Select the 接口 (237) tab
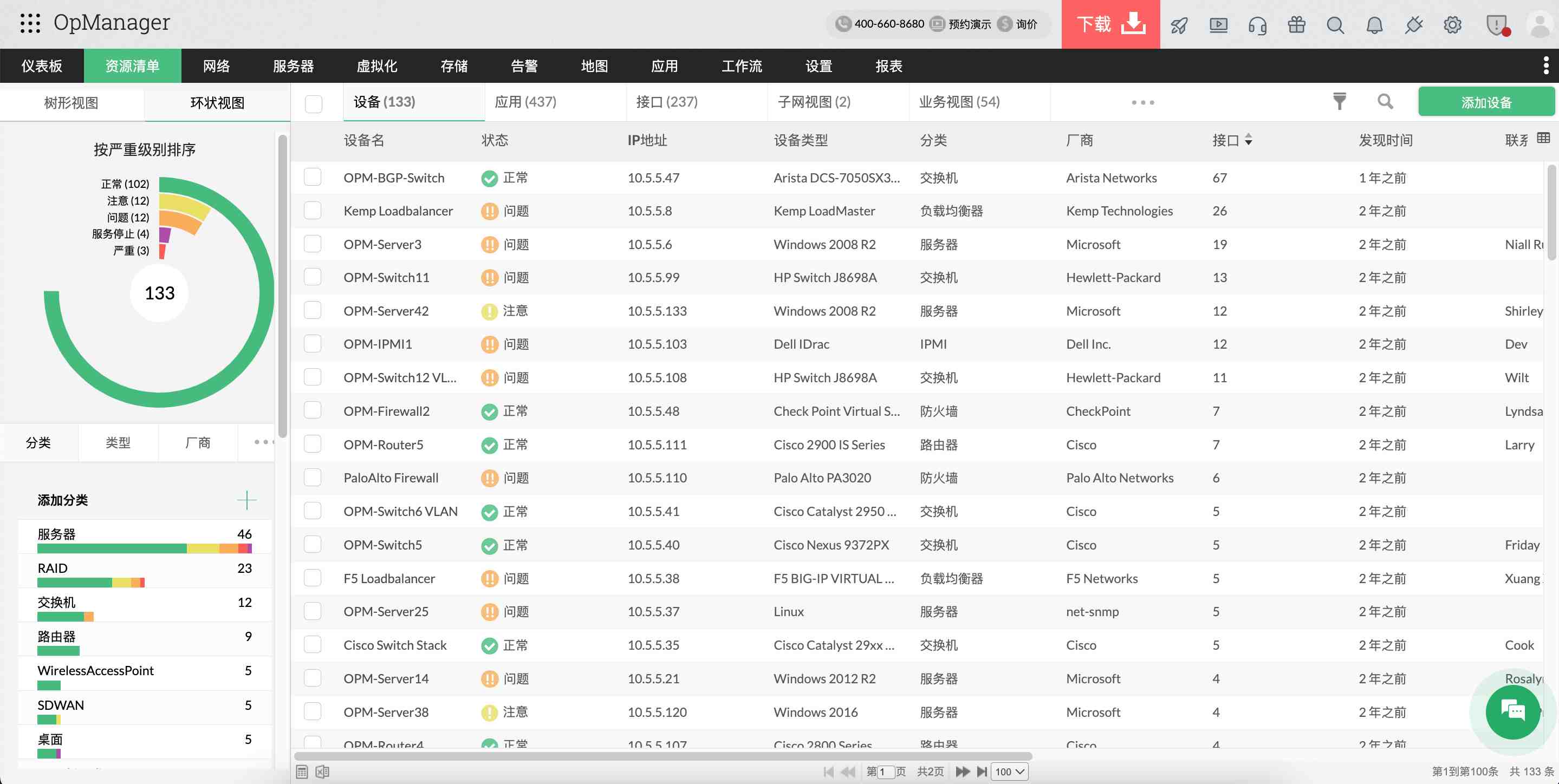Screen dimensions: 1559x784 point(666,102)
